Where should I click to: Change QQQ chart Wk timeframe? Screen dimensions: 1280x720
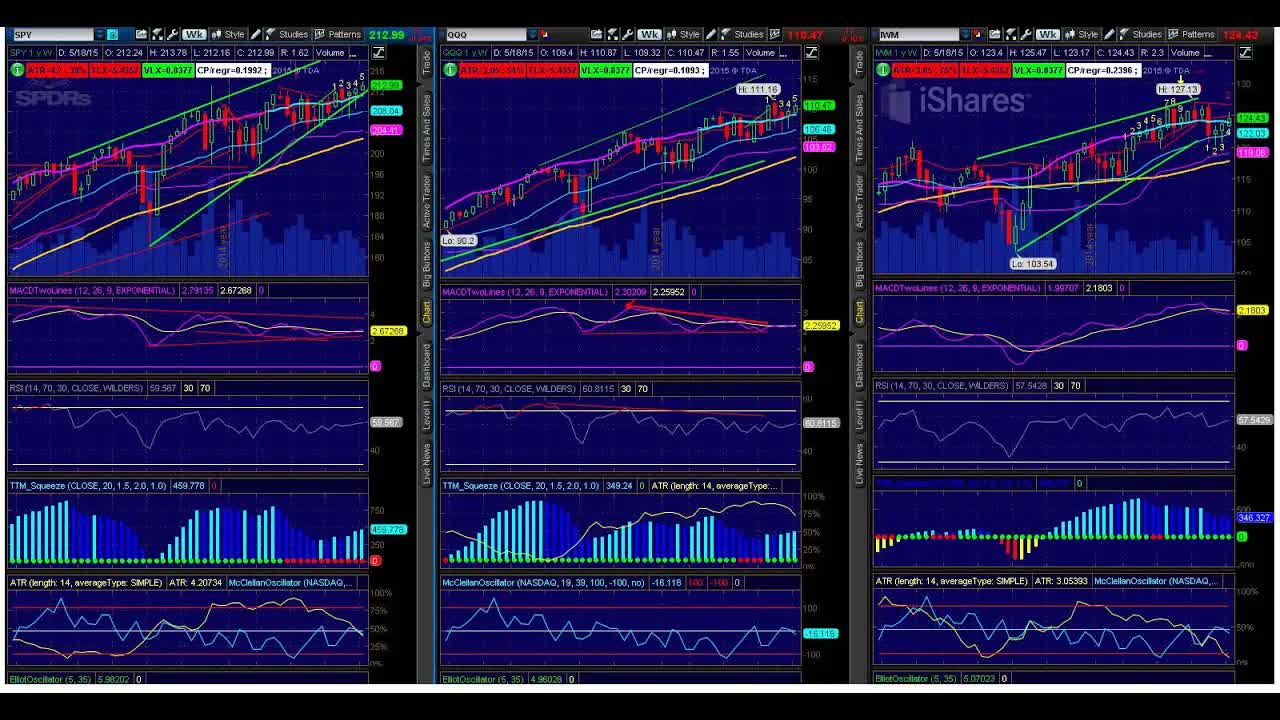click(649, 34)
